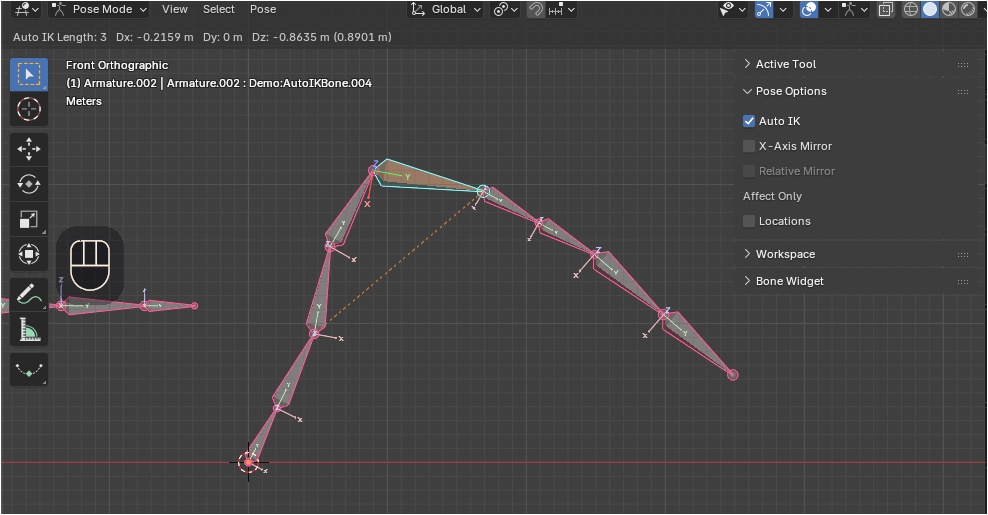Open the gizmo options dropdown arrow
This screenshot has height=515, width=988.
pos(783,9)
